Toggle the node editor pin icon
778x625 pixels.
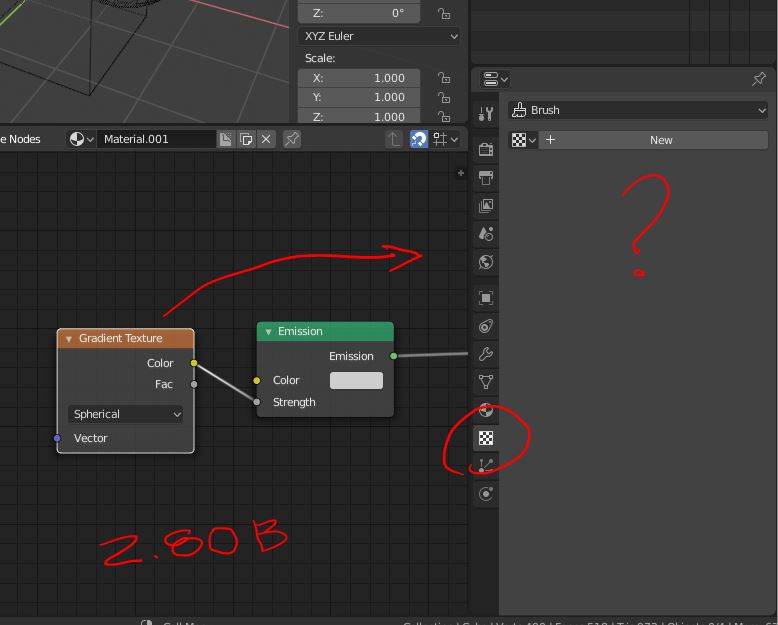(x=292, y=139)
